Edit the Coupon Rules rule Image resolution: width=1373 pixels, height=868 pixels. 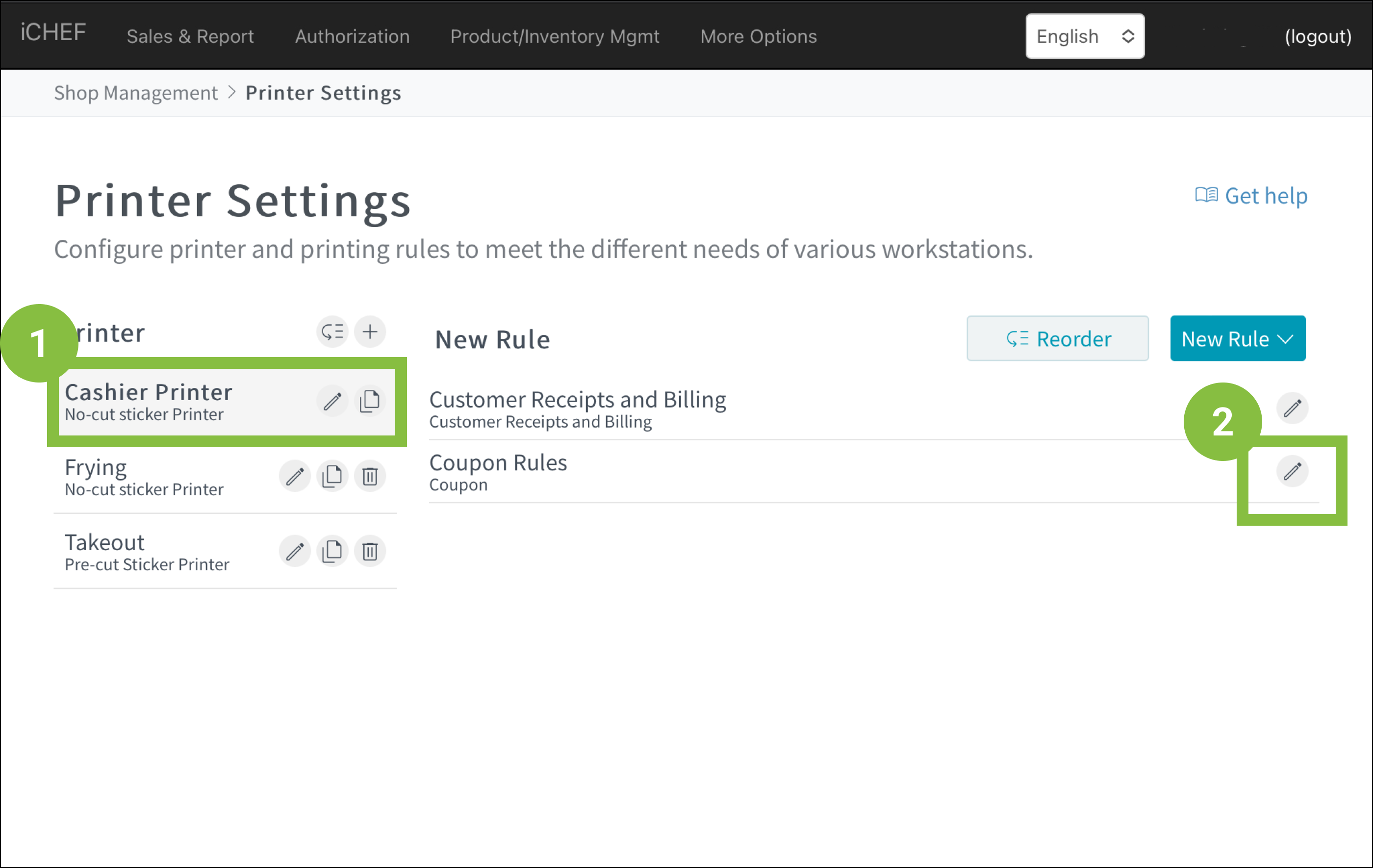pyautogui.click(x=1292, y=472)
